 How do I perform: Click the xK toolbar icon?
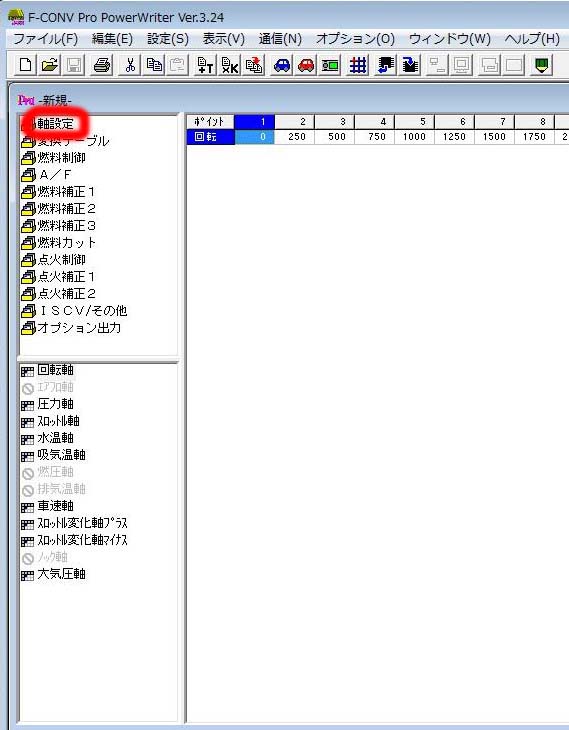(x=230, y=65)
